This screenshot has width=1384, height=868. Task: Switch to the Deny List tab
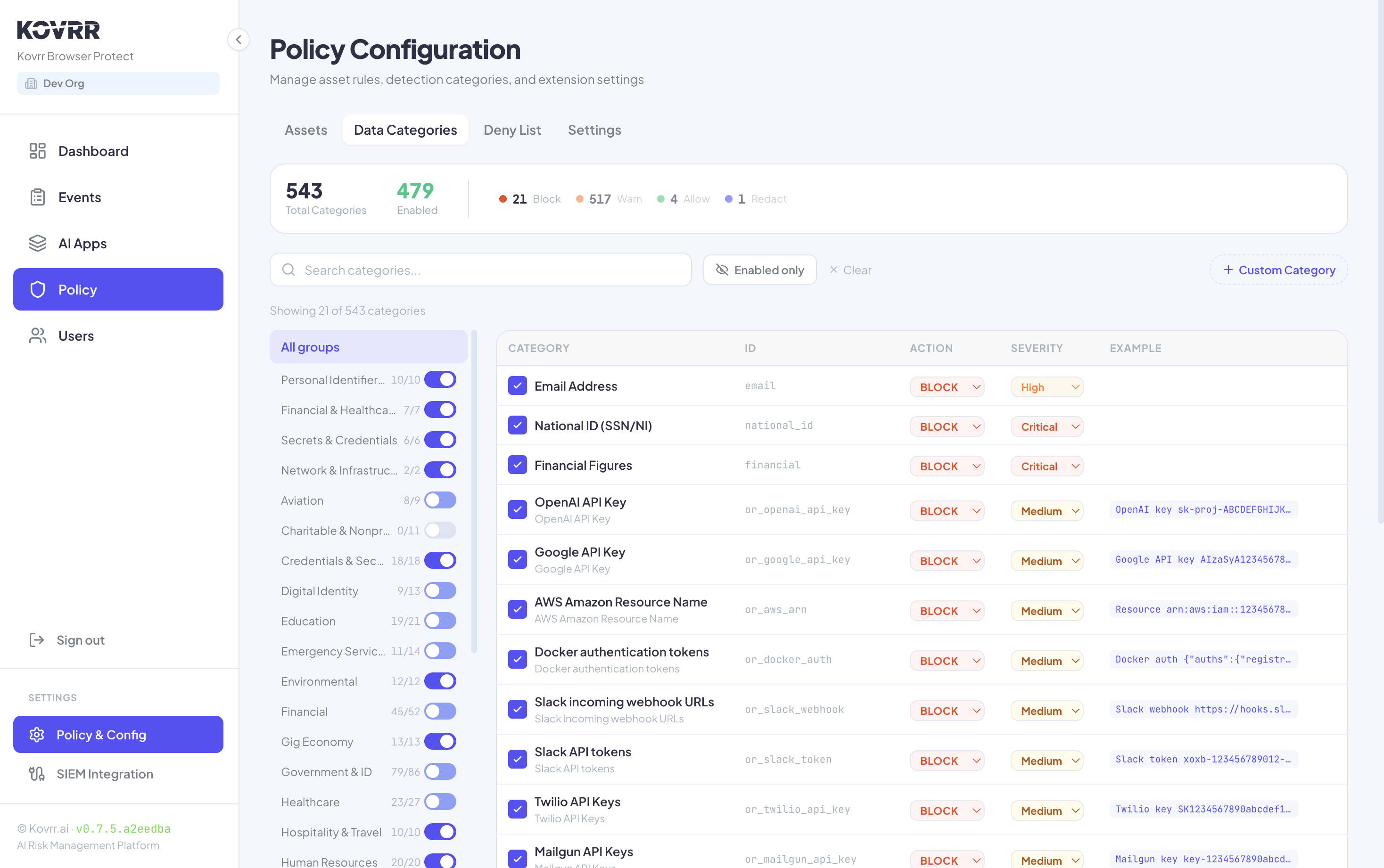(x=512, y=130)
